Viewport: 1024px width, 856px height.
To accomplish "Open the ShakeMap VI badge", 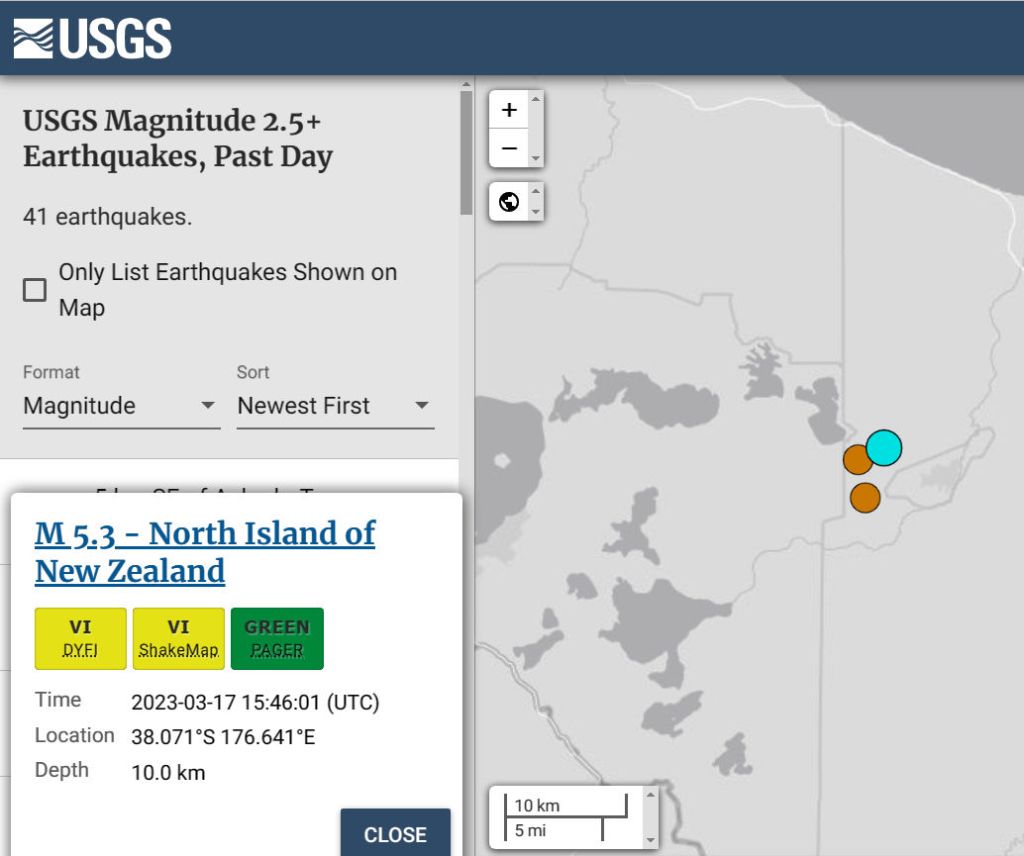I will [178, 638].
